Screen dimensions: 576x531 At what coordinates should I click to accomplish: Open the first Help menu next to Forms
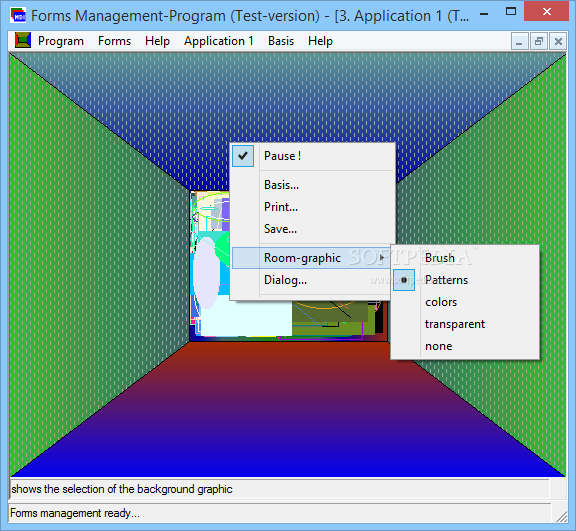click(157, 41)
